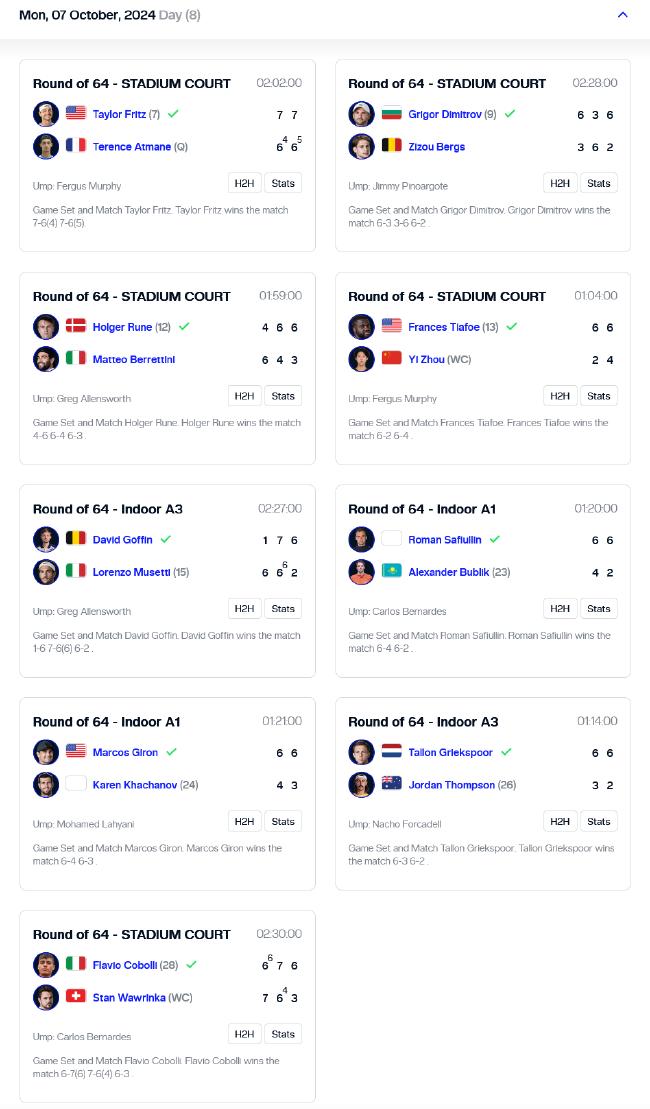Click the Australian flag beside Jordan Thompson
The image size is (650, 1109).
(392, 784)
